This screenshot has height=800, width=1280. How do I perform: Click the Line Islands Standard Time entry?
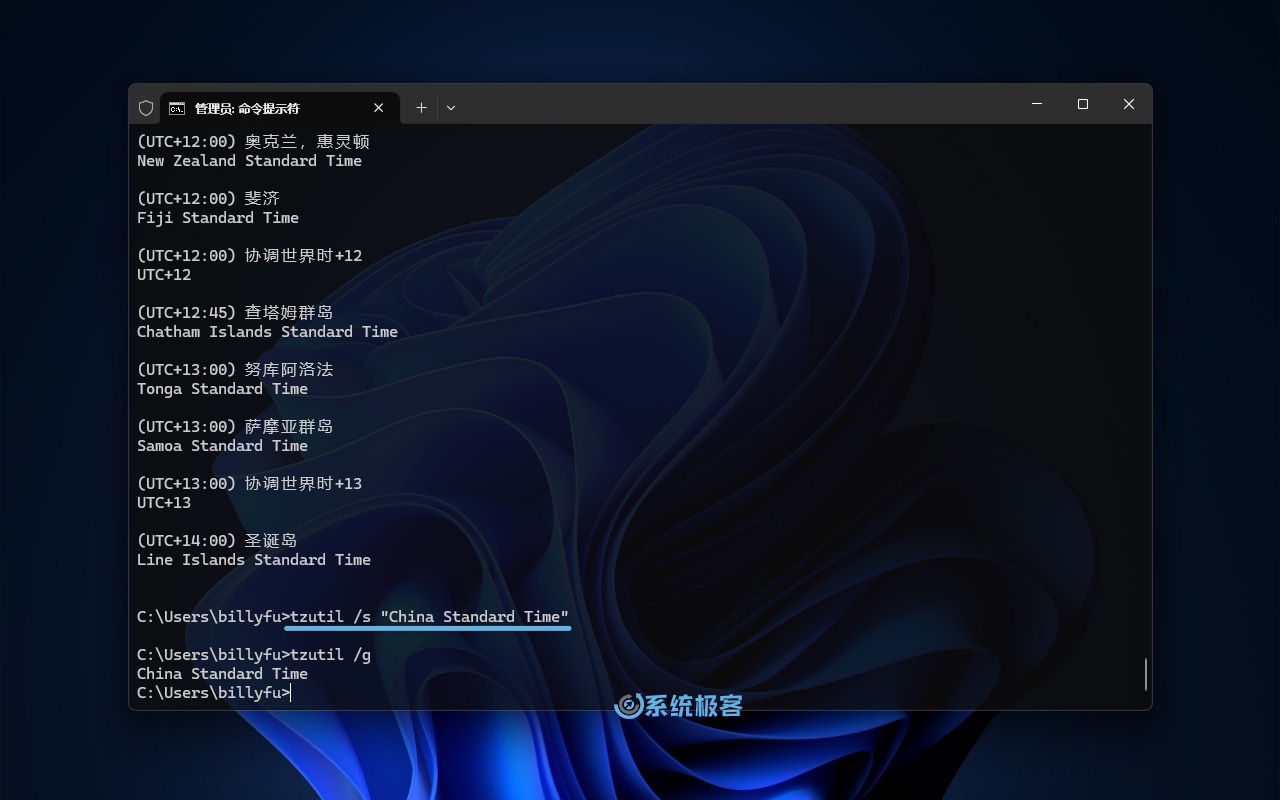(254, 560)
